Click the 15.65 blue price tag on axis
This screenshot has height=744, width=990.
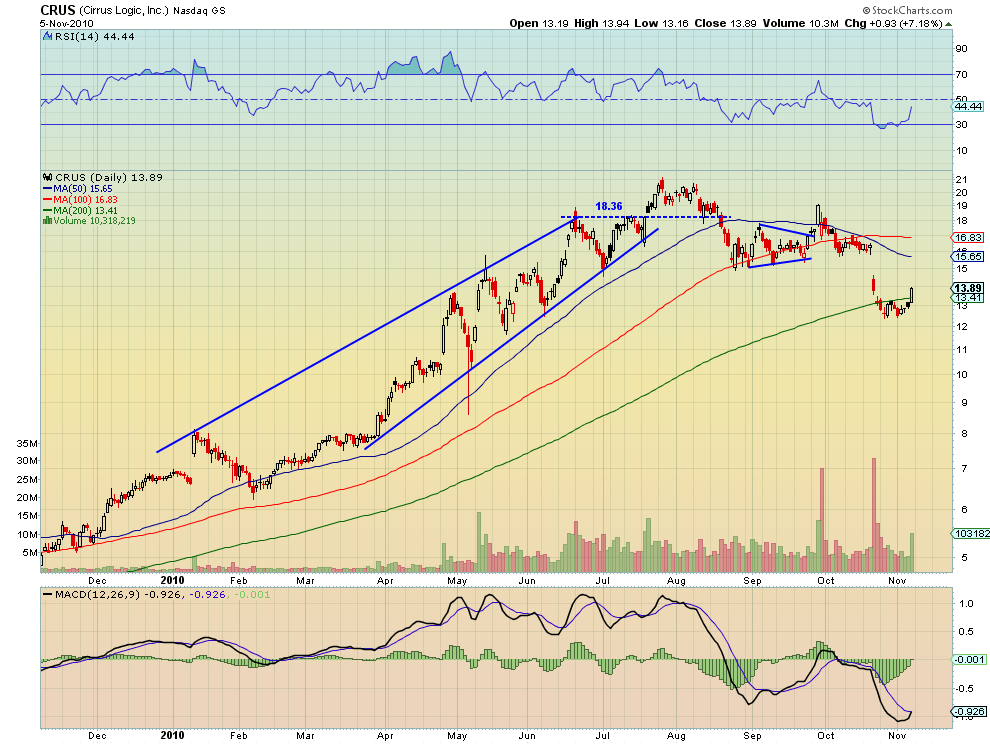point(969,256)
